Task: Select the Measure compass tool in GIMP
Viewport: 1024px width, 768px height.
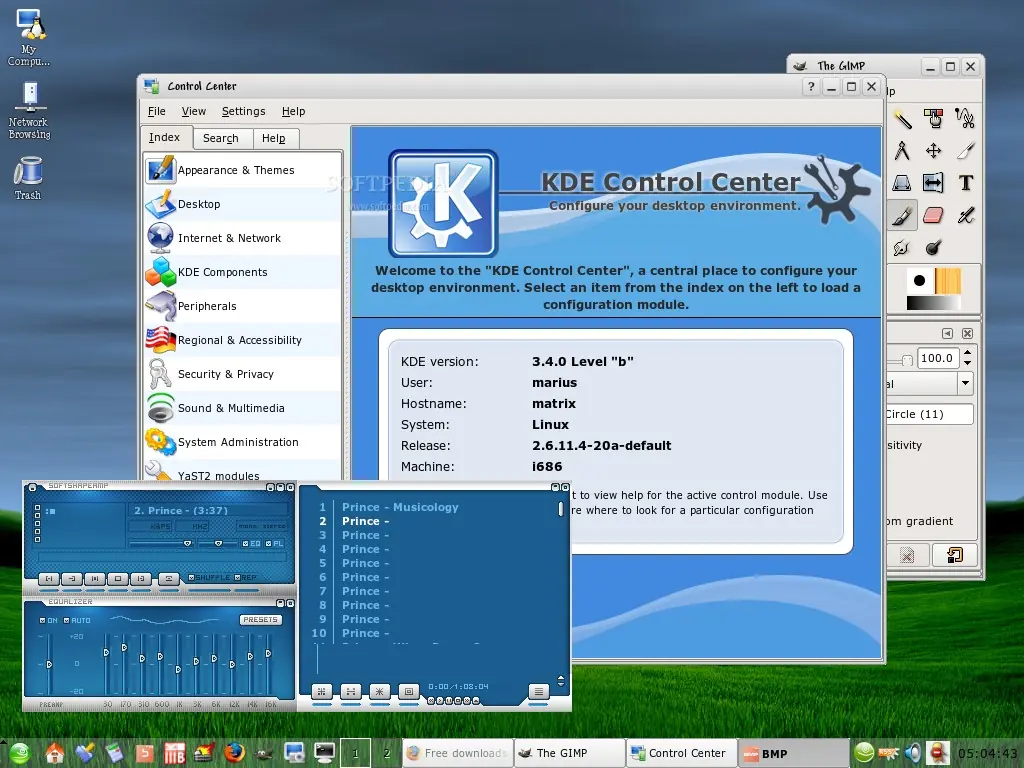Action: [902, 151]
